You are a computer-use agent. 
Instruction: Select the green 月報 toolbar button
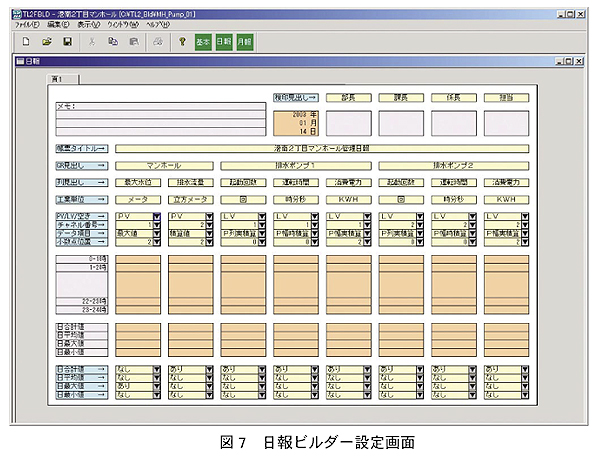coord(245,42)
